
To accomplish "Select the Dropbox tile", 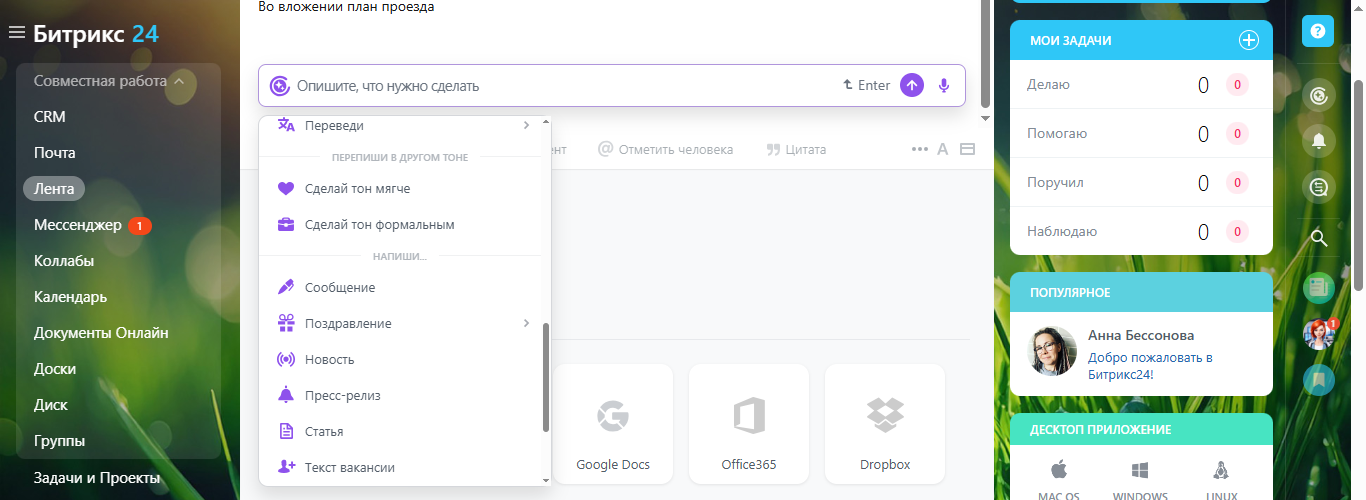I will tap(885, 425).
